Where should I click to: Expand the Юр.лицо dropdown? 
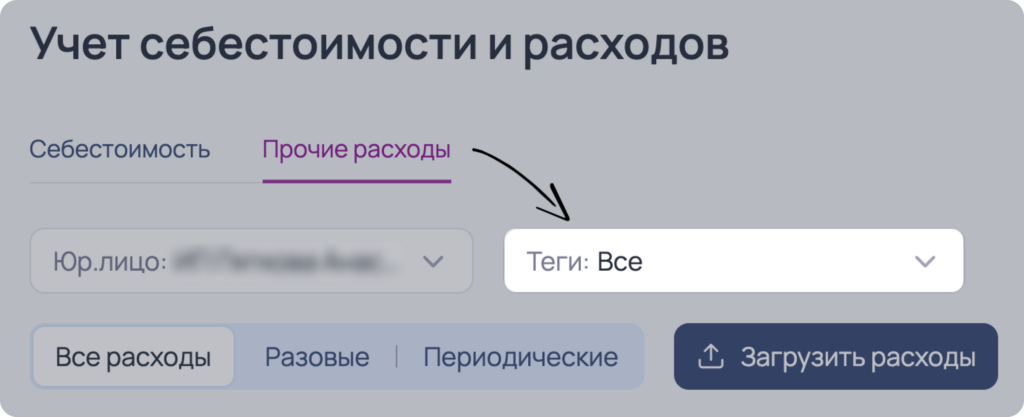click(x=251, y=260)
